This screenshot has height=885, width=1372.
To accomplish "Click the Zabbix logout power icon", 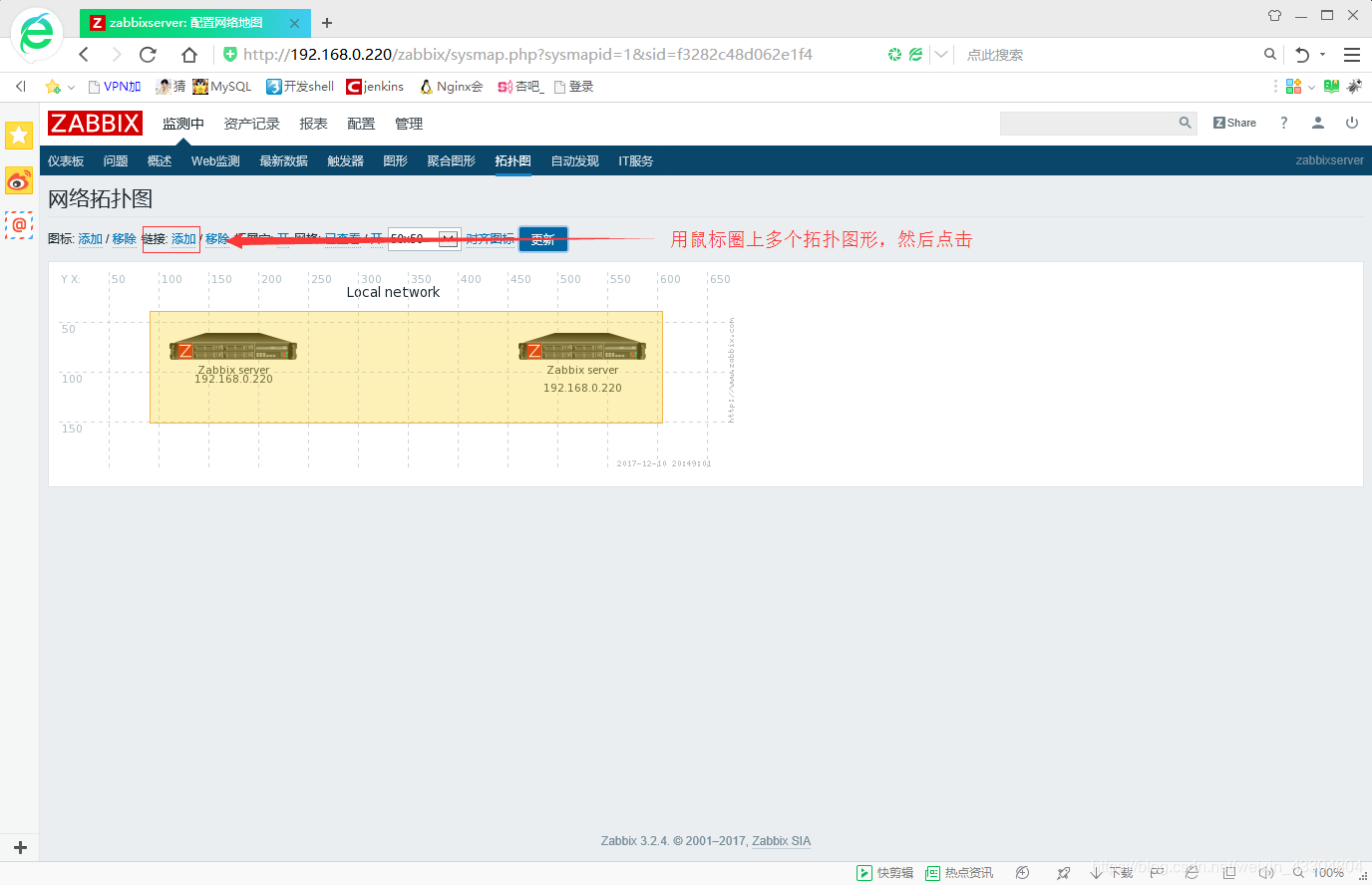I will 1352,123.
